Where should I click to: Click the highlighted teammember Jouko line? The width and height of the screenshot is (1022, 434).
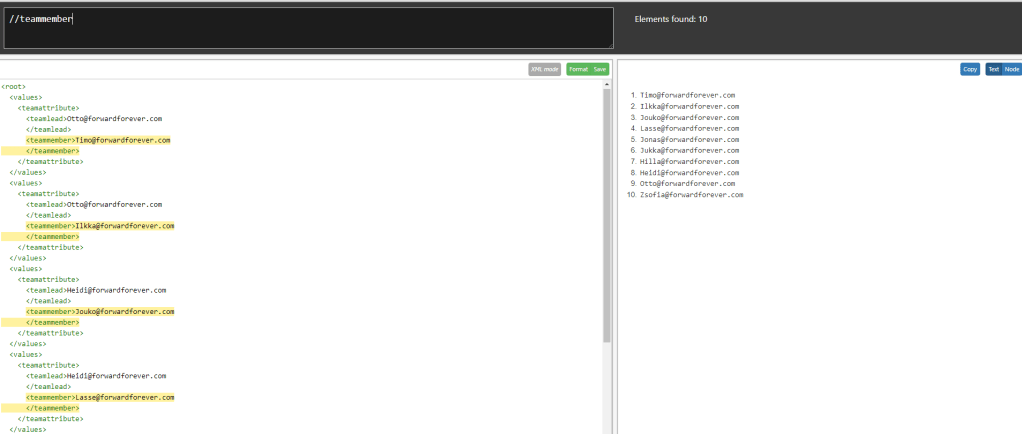pos(100,312)
